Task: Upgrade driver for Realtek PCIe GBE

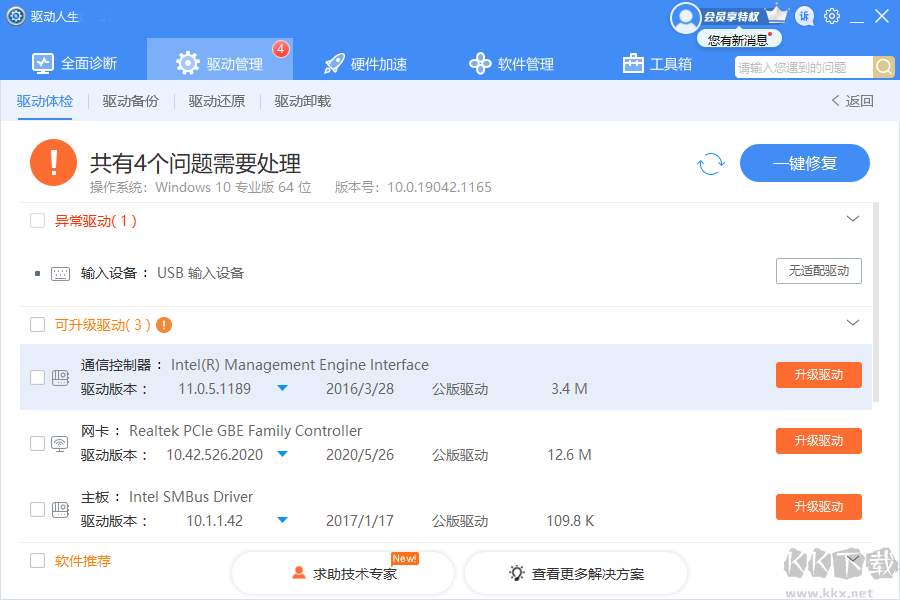Action: [x=818, y=441]
